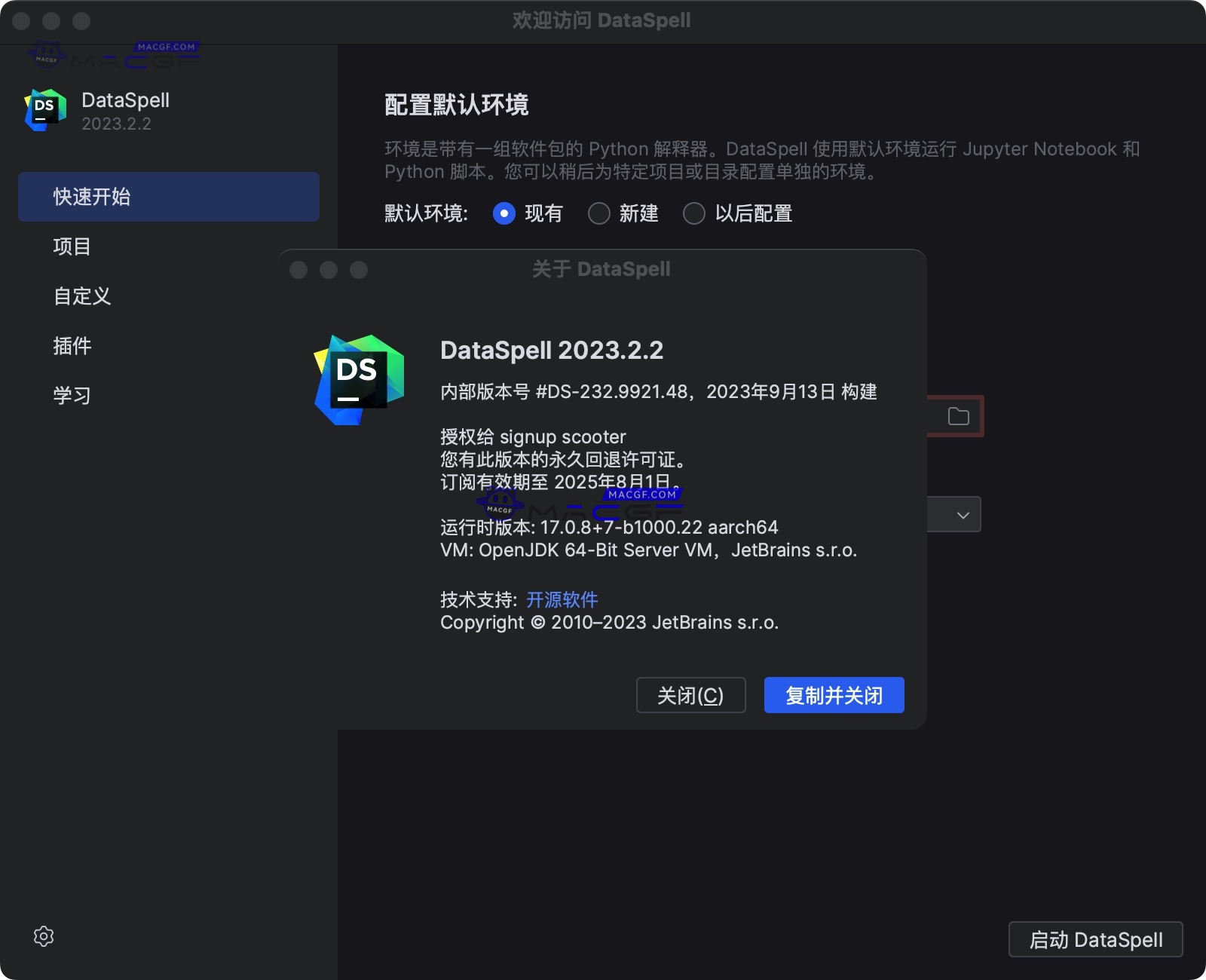
Task: Open settings via the gear icon
Action: click(x=43, y=936)
